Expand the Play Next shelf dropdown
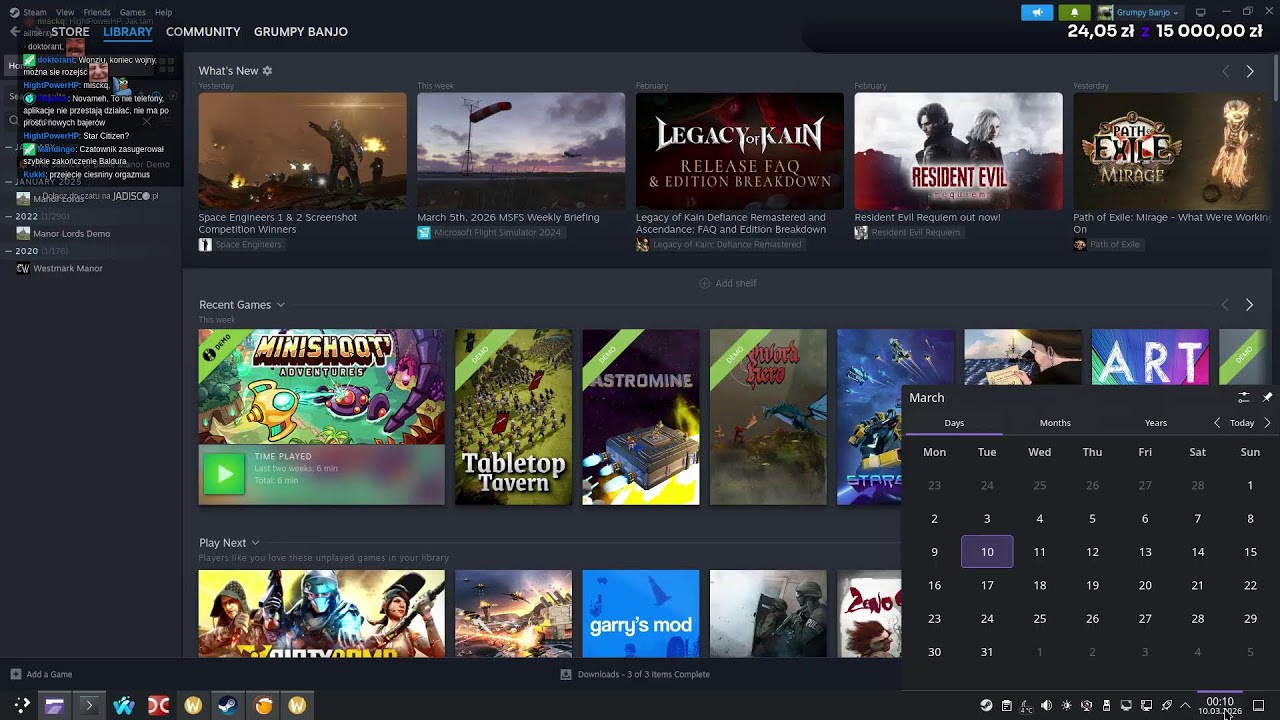The width and height of the screenshot is (1280, 720). pyautogui.click(x=255, y=543)
